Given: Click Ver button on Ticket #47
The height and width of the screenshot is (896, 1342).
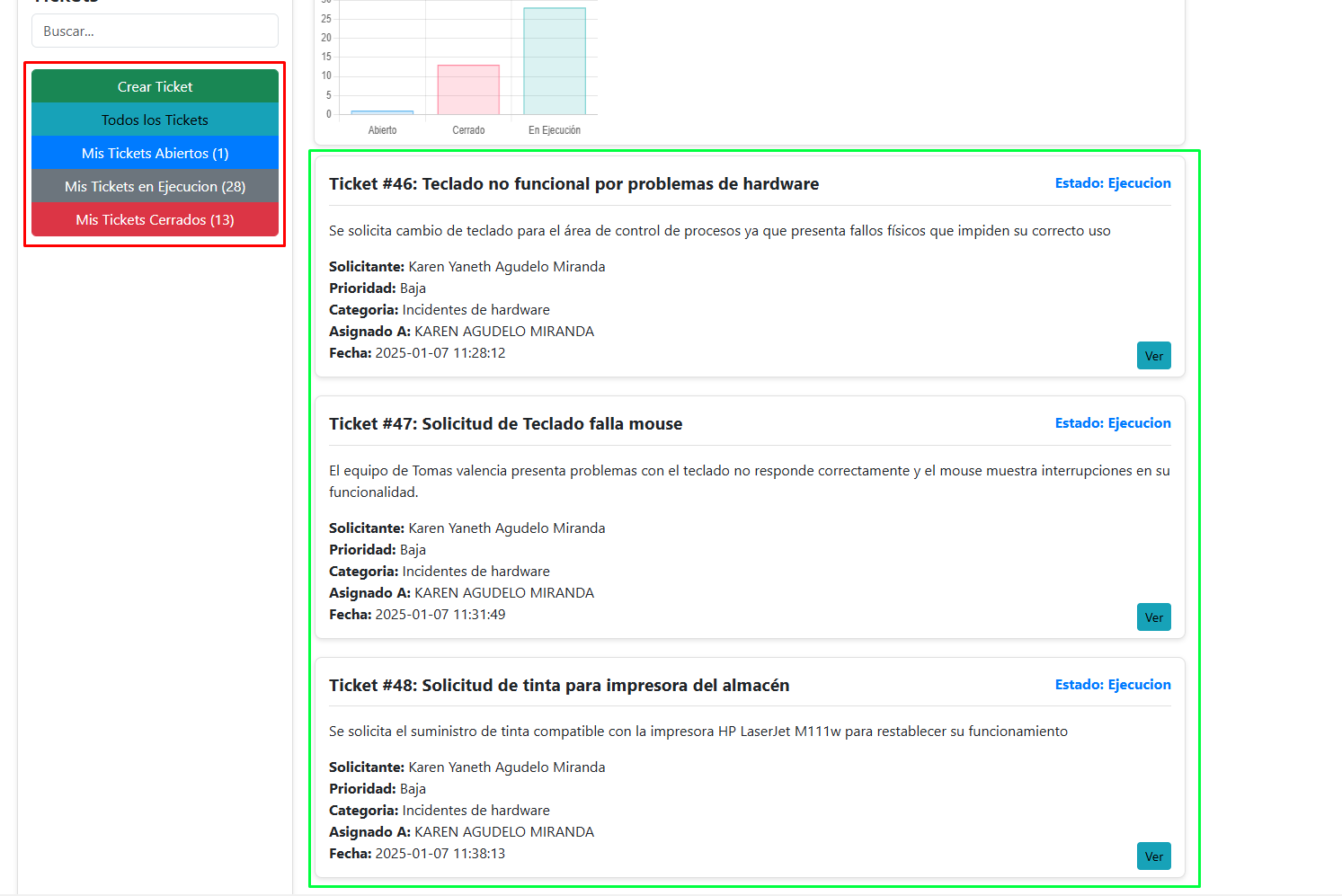Looking at the screenshot, I should 1154,617.
